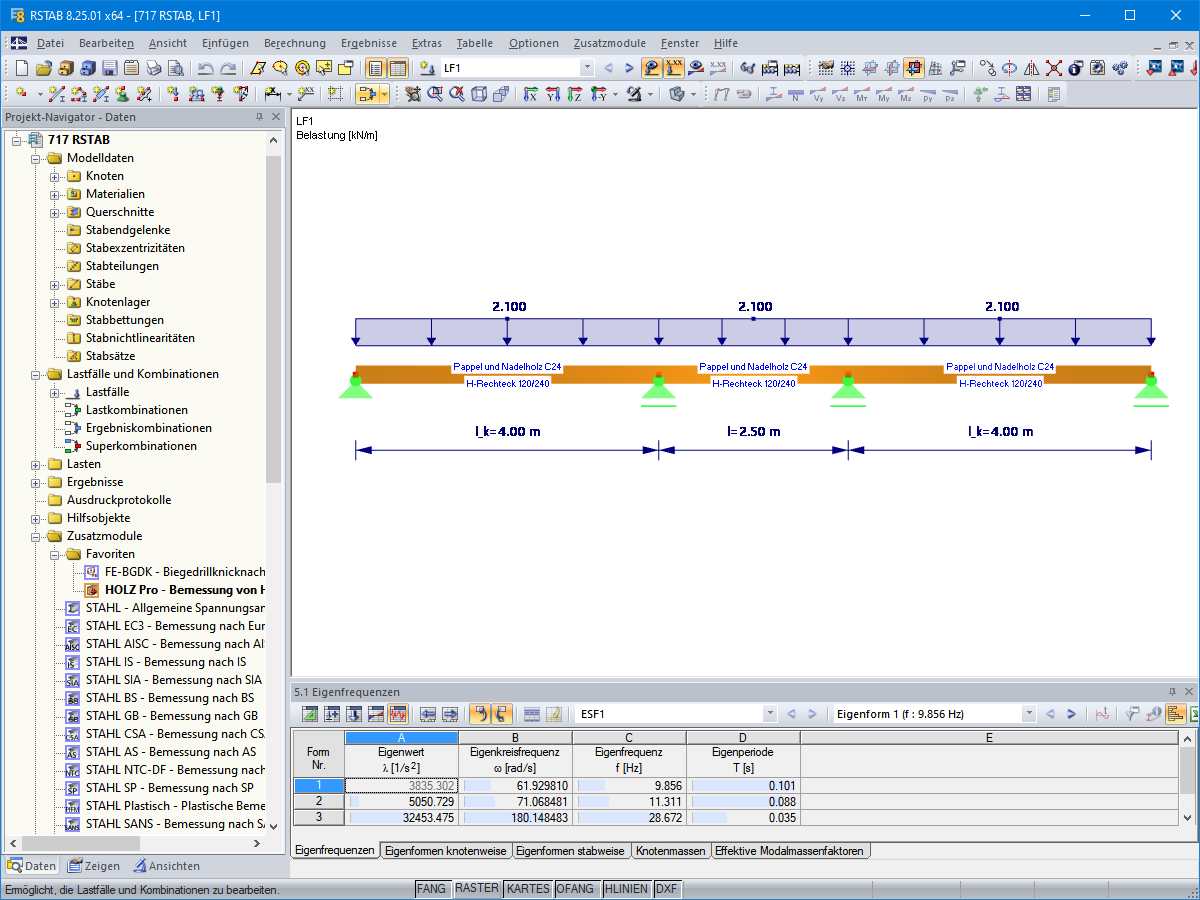1200x900 pixels.
Task: Click the New file icon
Action: point(22,68)
